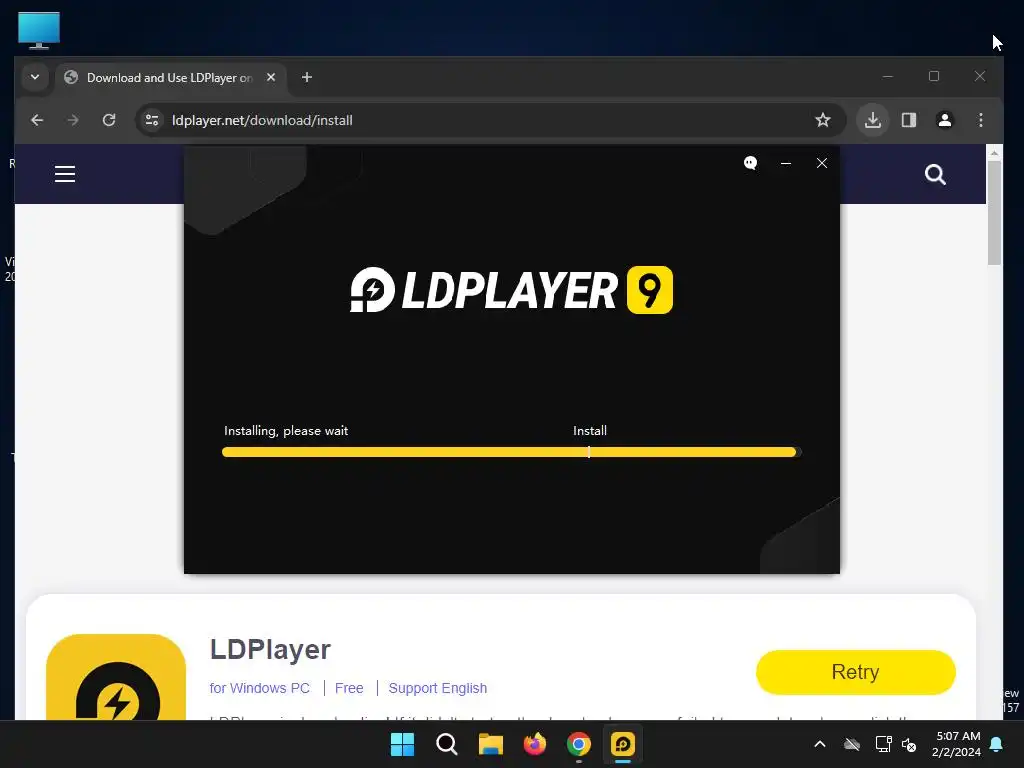The image size is (1024, 768).
Task: Click the LDPlayer heading text
Action: point(270,650)
